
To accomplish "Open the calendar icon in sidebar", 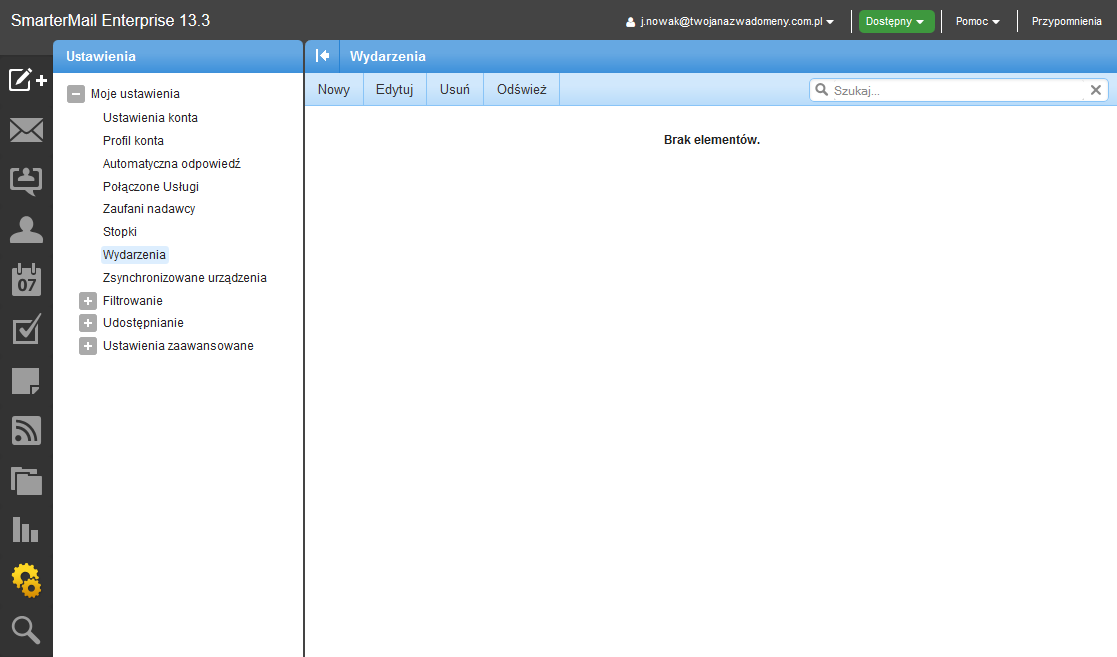I will (x=26, y=280).
